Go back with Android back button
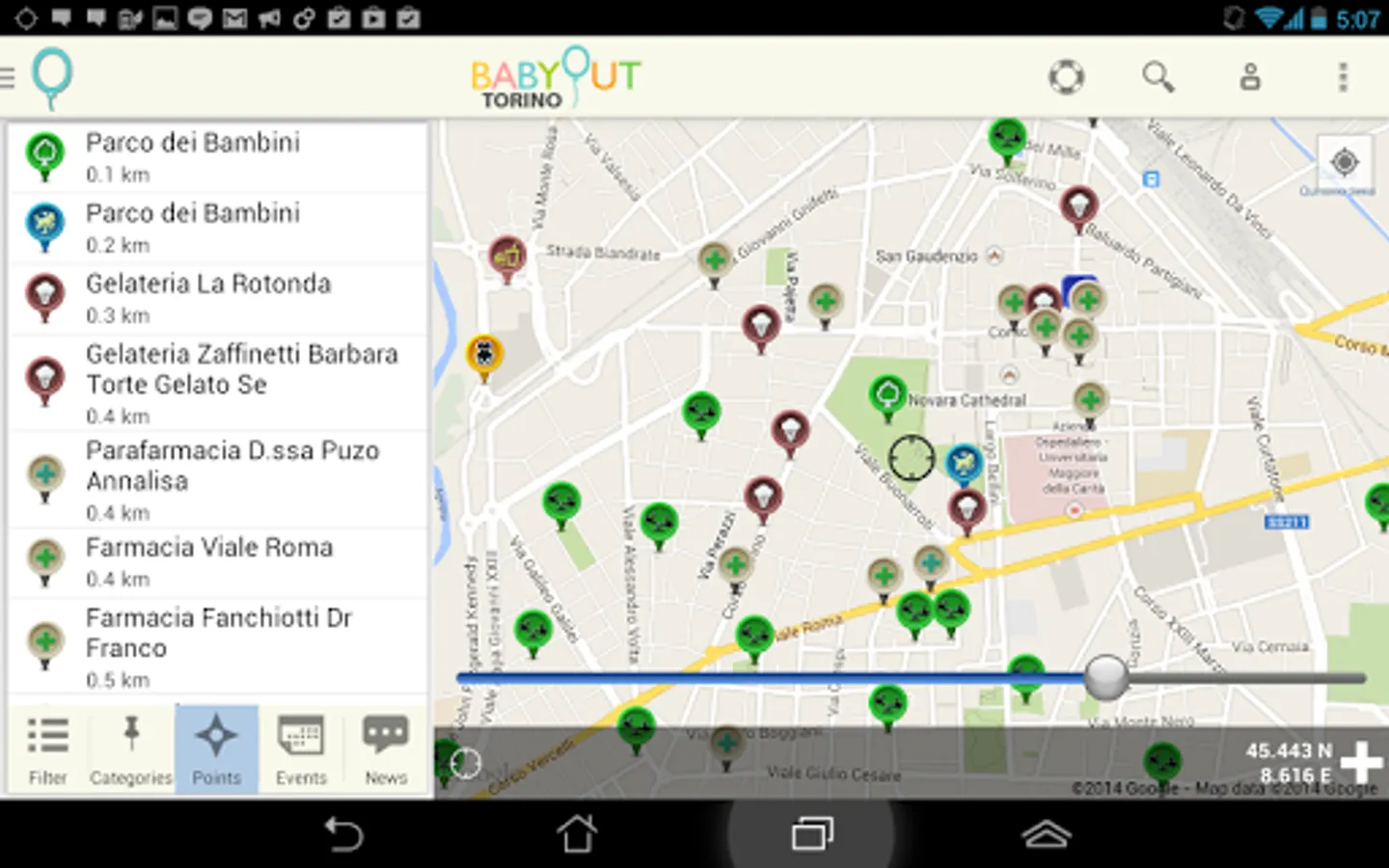The width and height of the screenshot is (1389, 868). 343,834
